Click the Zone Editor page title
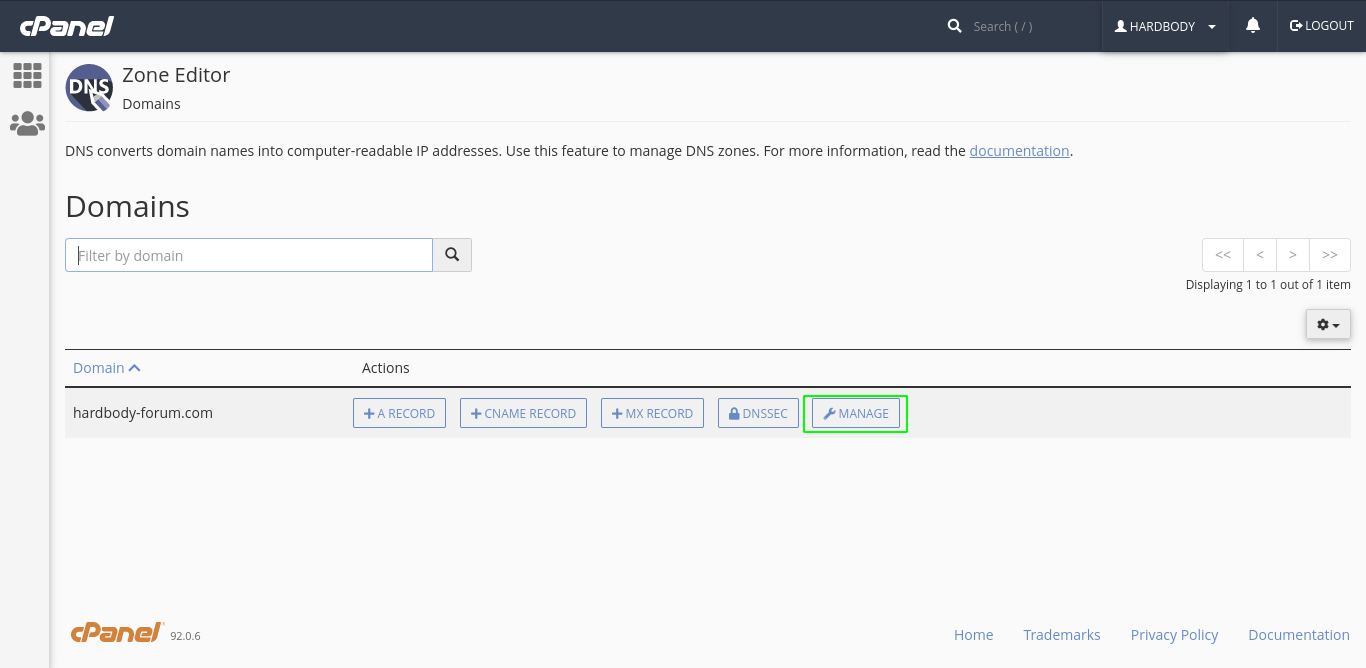1366x668 pixels. tap(176, 75)
